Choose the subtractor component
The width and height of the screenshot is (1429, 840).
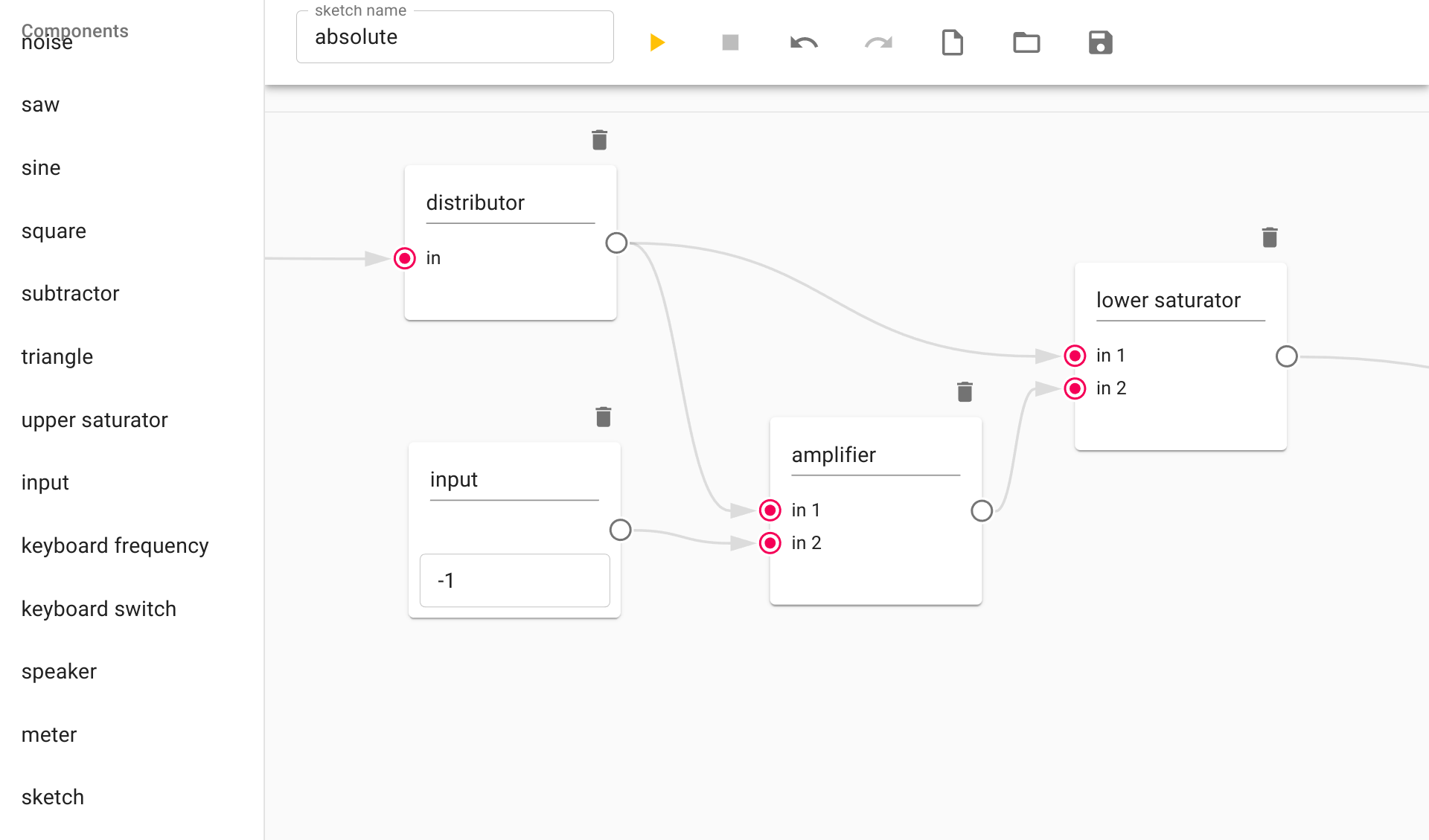tap(70, 294)
